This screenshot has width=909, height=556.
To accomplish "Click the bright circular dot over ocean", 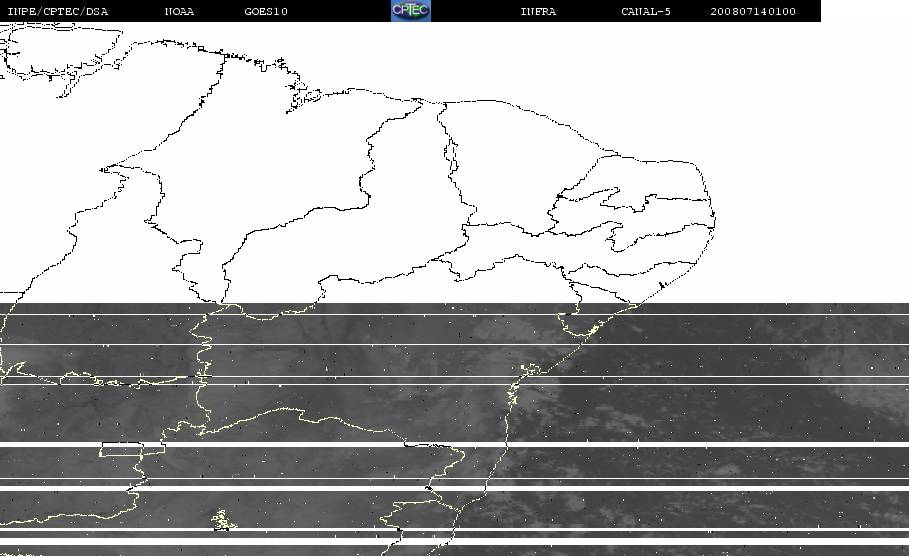I will point(871,368).
